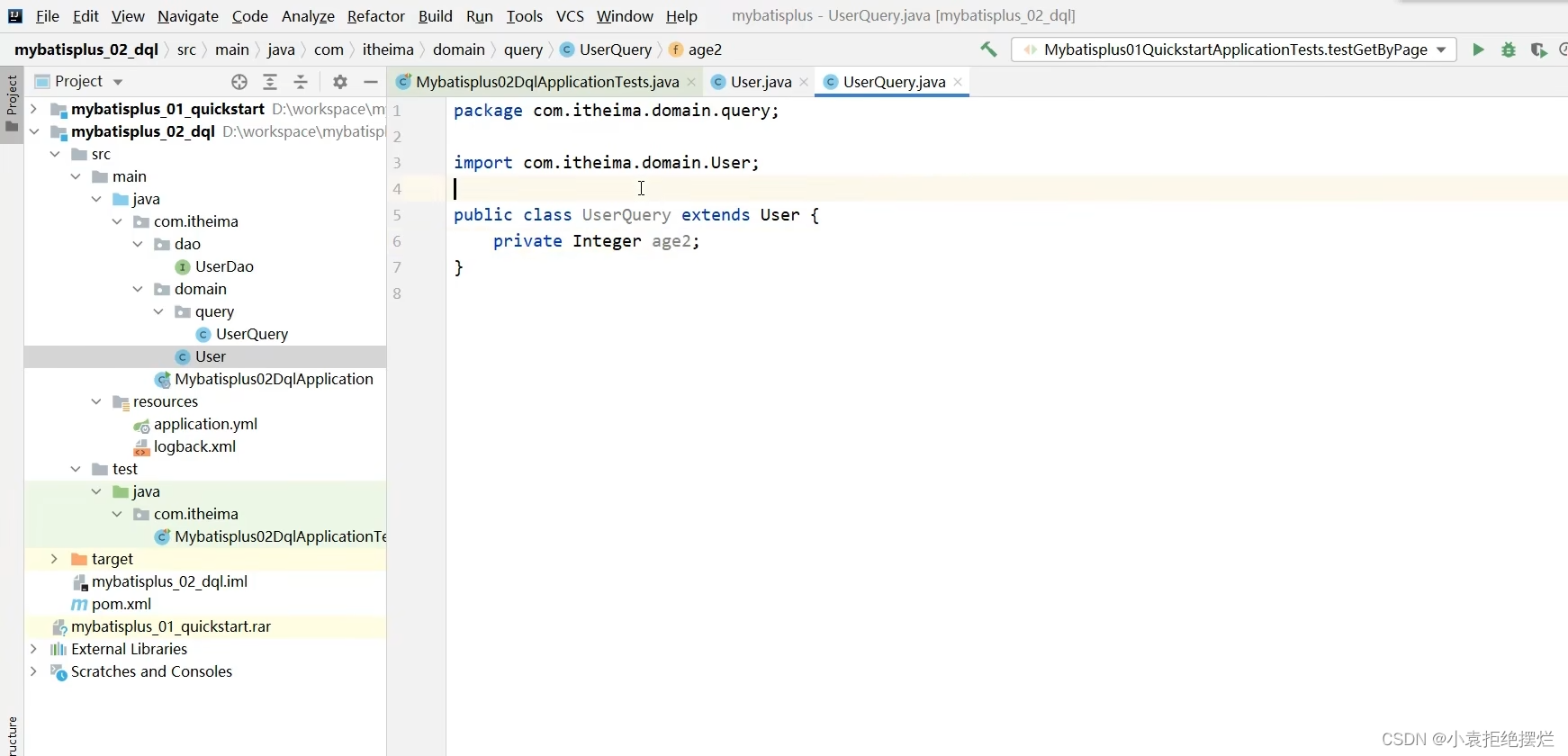Hide the Project tool window
Image resolution: width=1568 pixels, height=756 pixels.
(x=370, y=82)
